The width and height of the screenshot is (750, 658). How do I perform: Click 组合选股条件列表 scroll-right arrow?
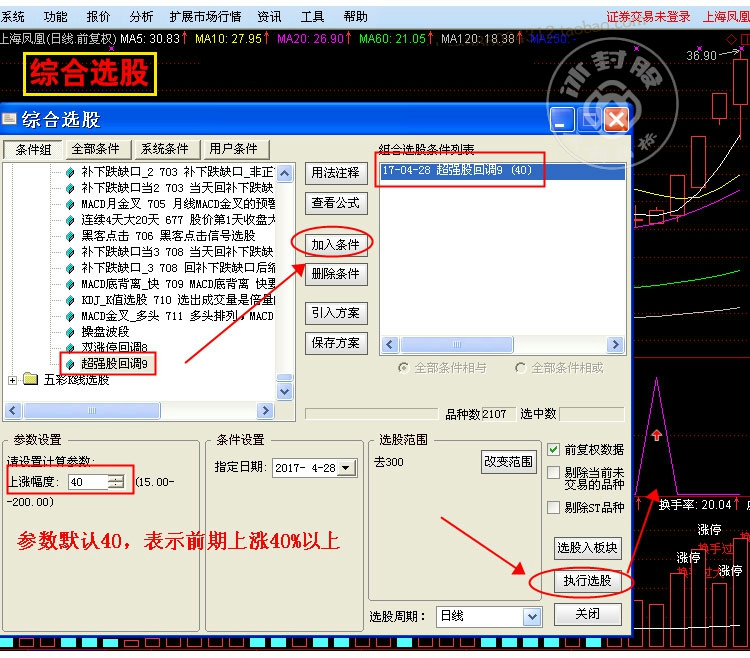[x=616, y=344]
